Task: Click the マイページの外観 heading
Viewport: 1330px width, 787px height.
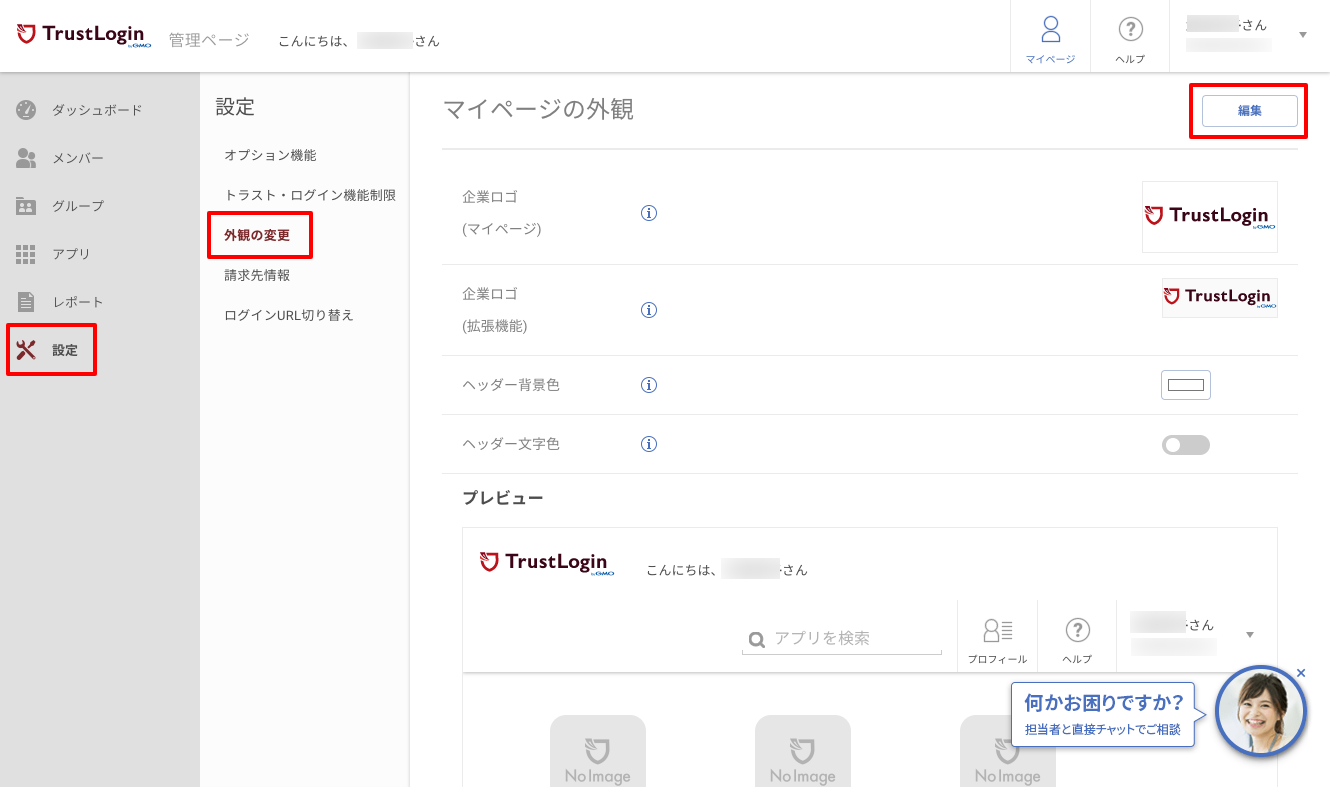Action: coord(538,110)
